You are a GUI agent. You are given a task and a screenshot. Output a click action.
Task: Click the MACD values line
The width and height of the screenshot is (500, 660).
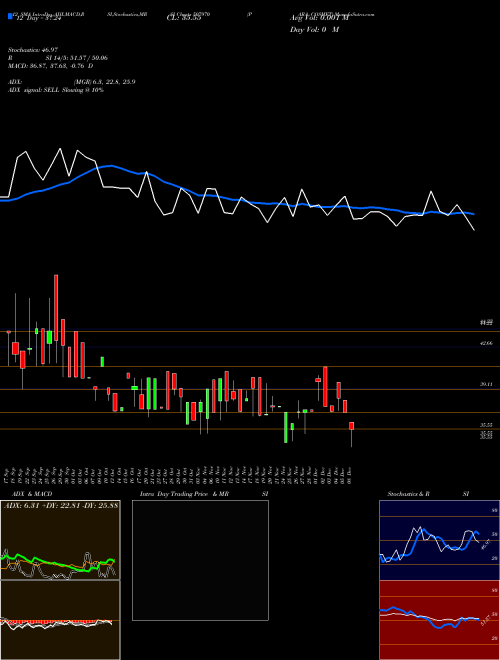pyautogui.click(x=51, y=66)
